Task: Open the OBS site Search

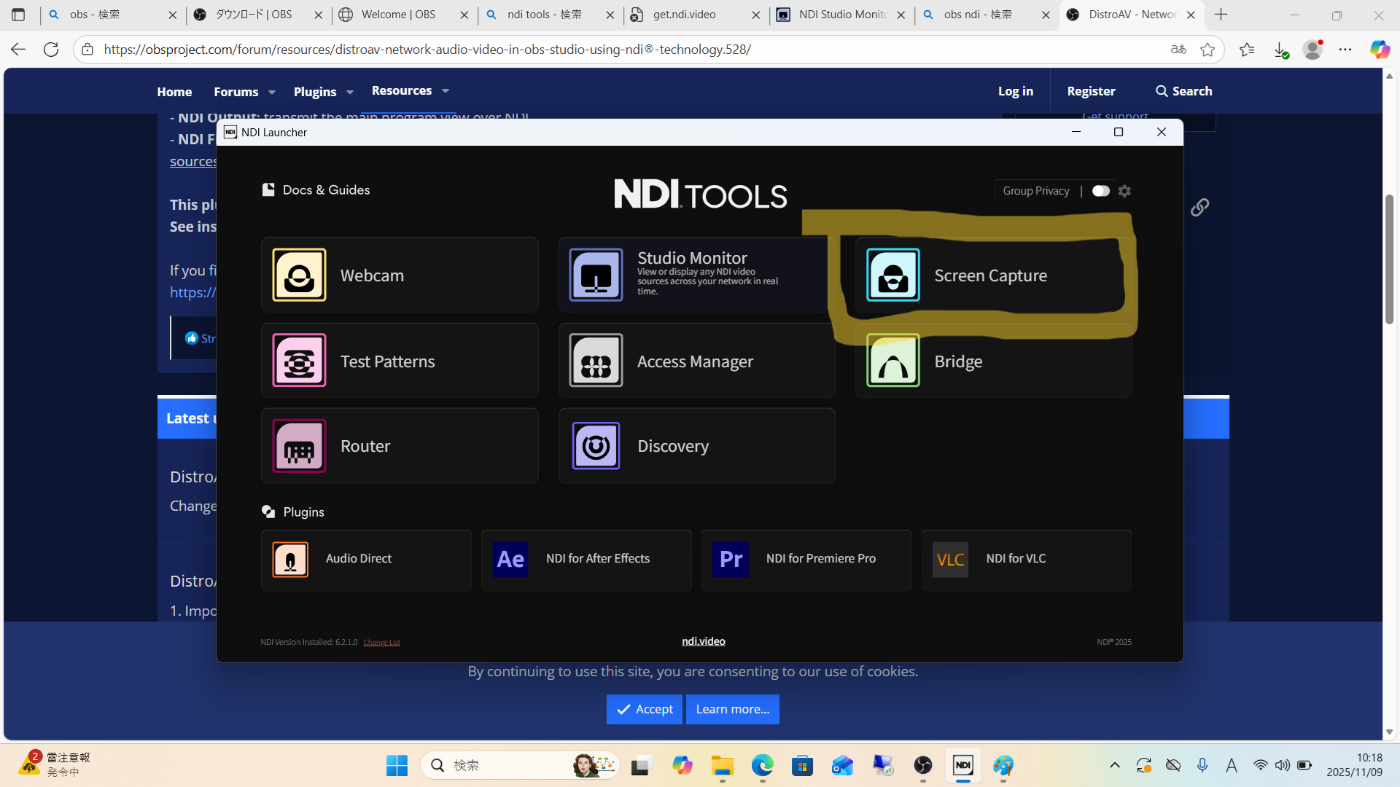Action: click(1184, 91)
